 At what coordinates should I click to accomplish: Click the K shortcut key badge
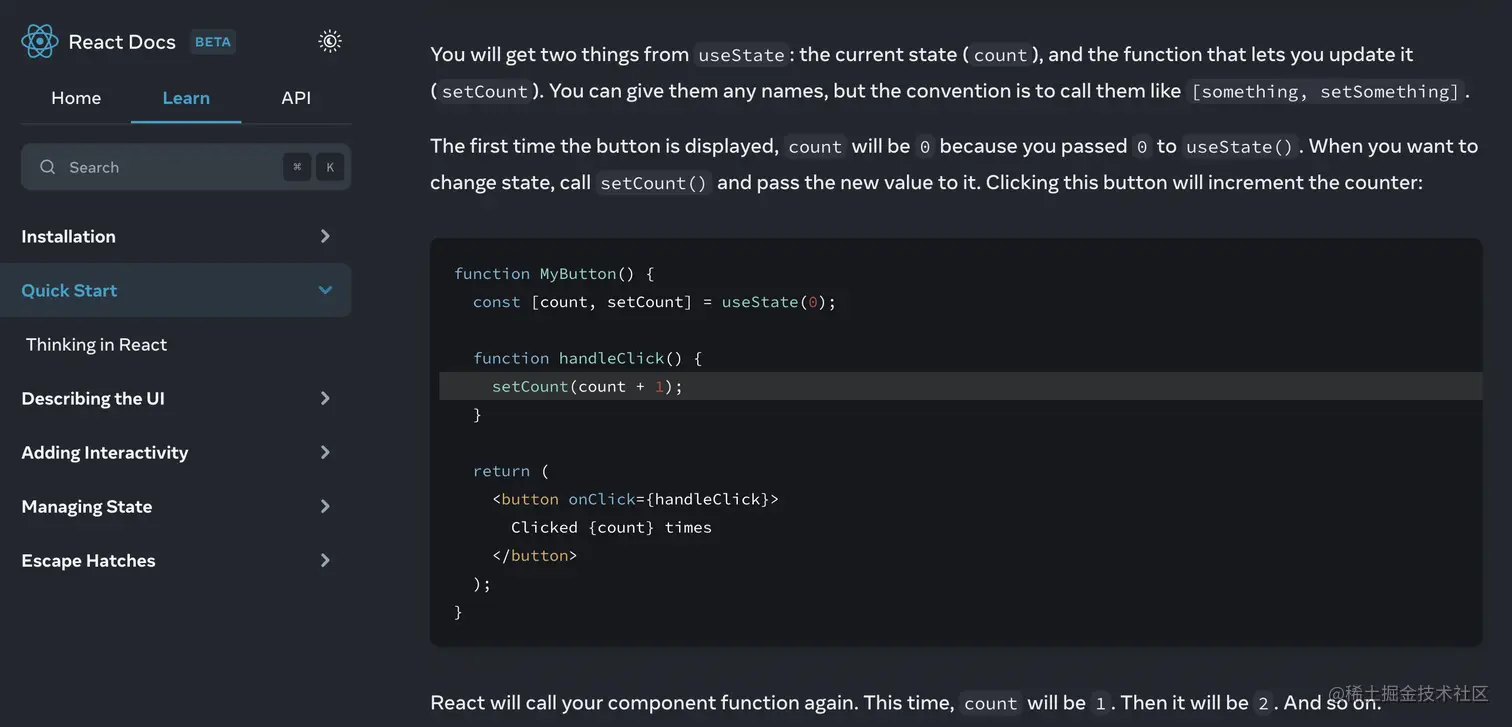point(330,167)
